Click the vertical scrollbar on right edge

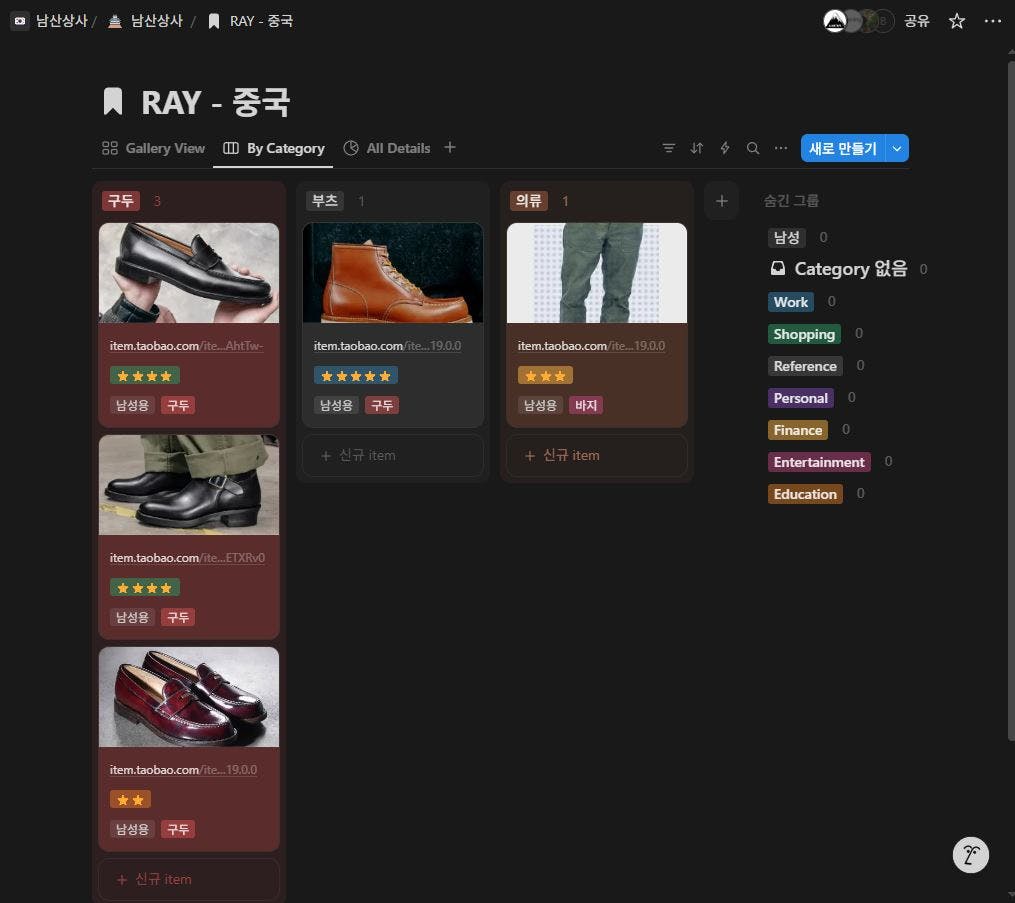1010,401
